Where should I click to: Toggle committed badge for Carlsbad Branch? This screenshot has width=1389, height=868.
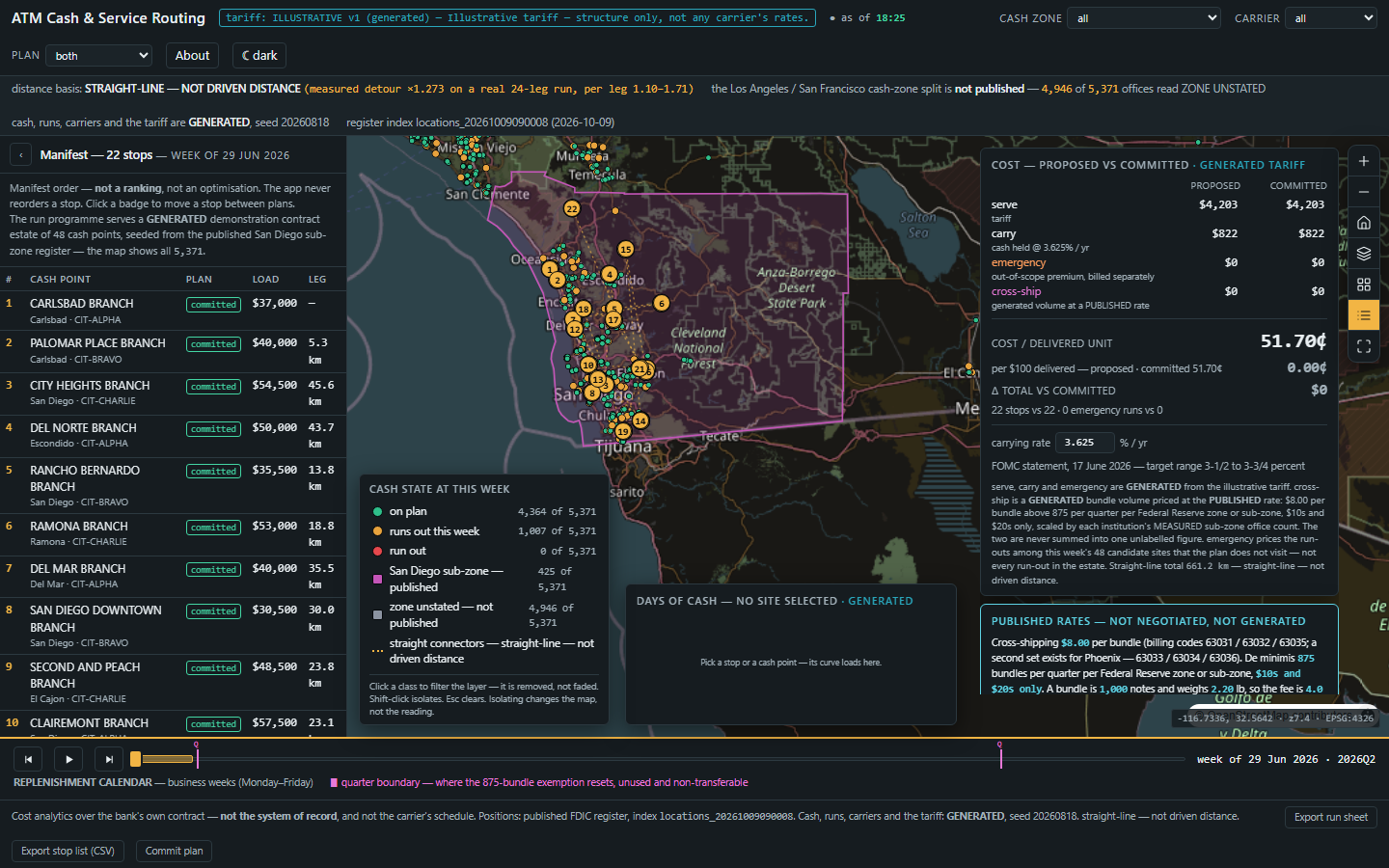[213, 305]
